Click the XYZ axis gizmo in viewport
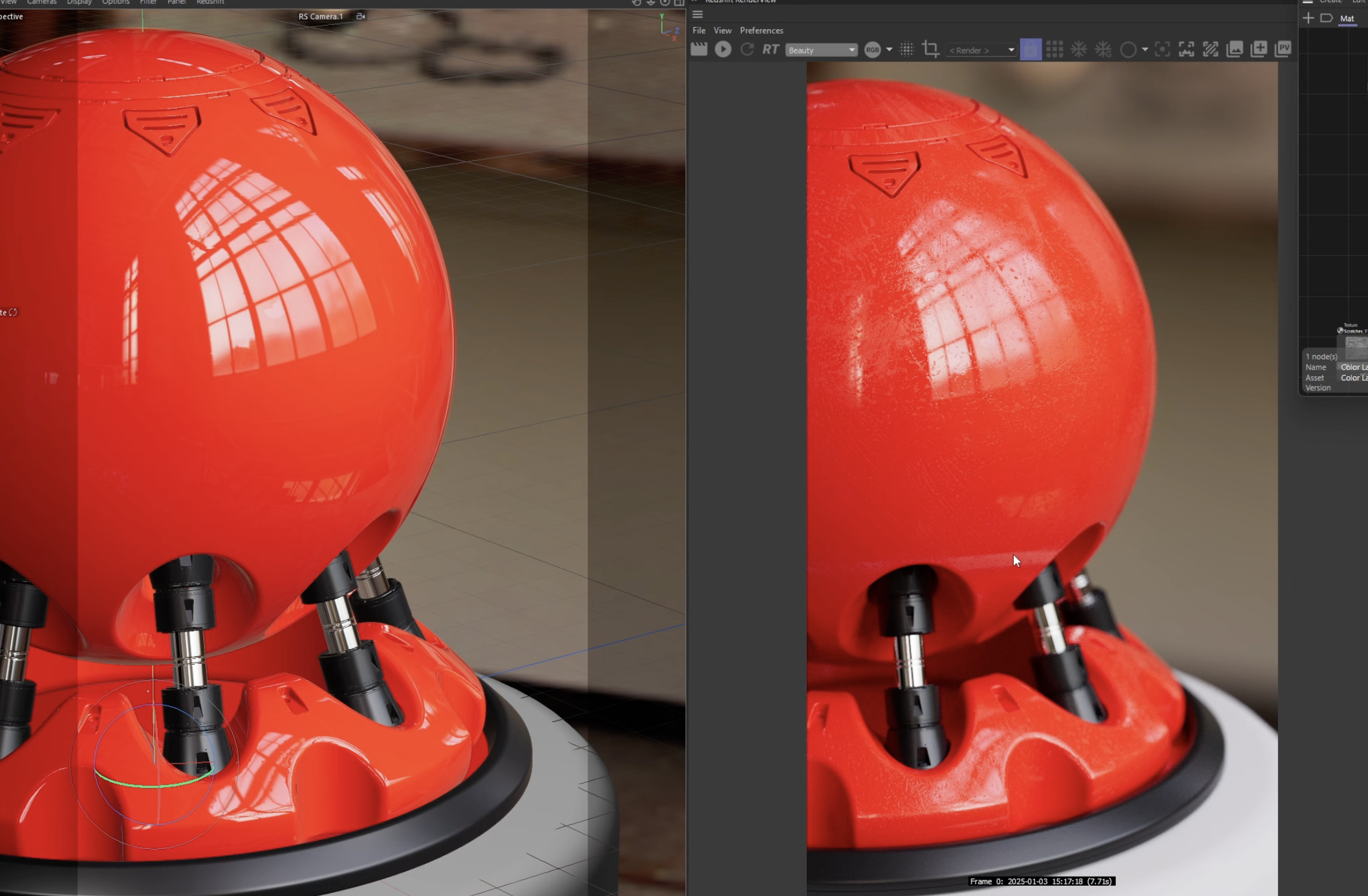Screen dimensions: 1368x896 tap(669, 27)
